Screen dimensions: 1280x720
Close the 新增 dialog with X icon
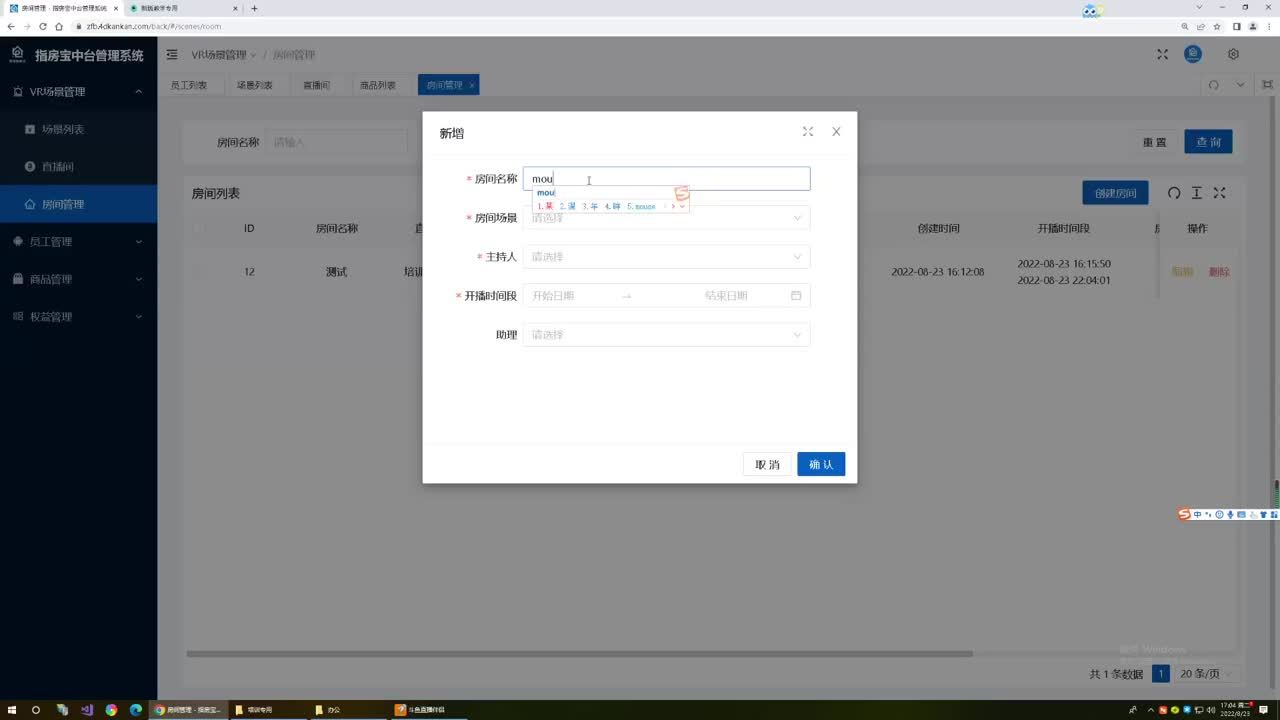(x=836, y=132)
